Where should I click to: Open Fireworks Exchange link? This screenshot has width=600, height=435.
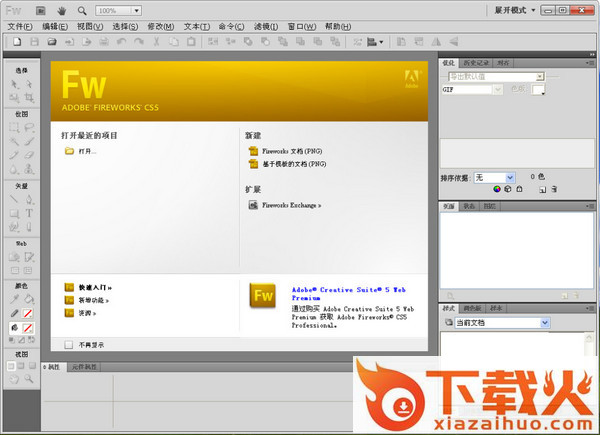[292, 205]
